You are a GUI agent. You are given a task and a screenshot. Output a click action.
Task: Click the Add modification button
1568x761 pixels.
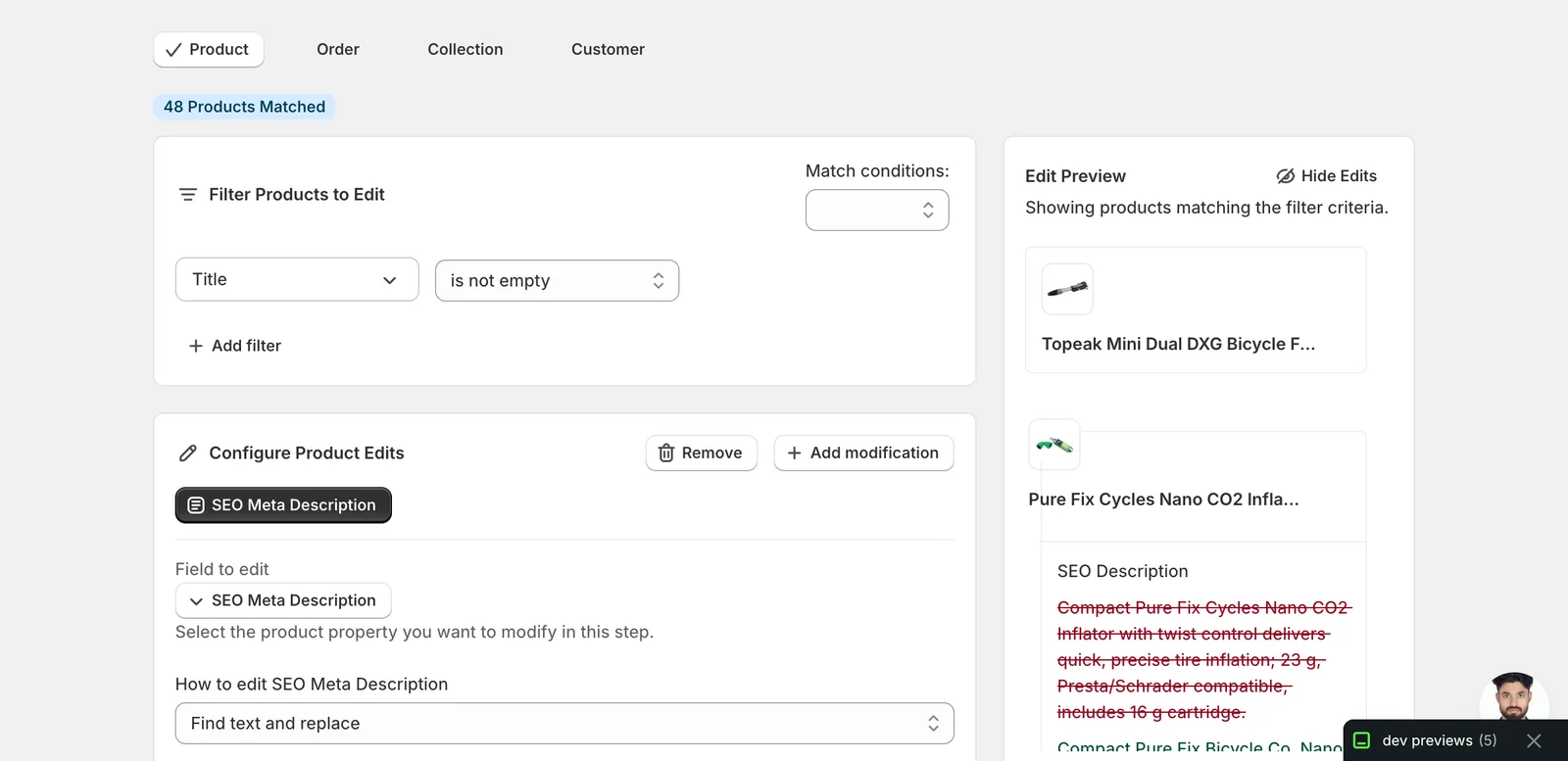pos(863,453)
